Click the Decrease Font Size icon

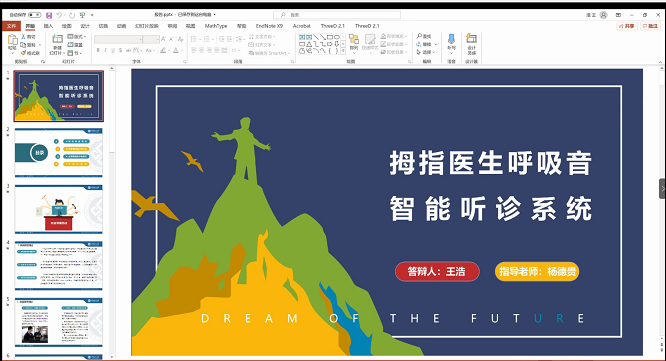coord(172,39)
